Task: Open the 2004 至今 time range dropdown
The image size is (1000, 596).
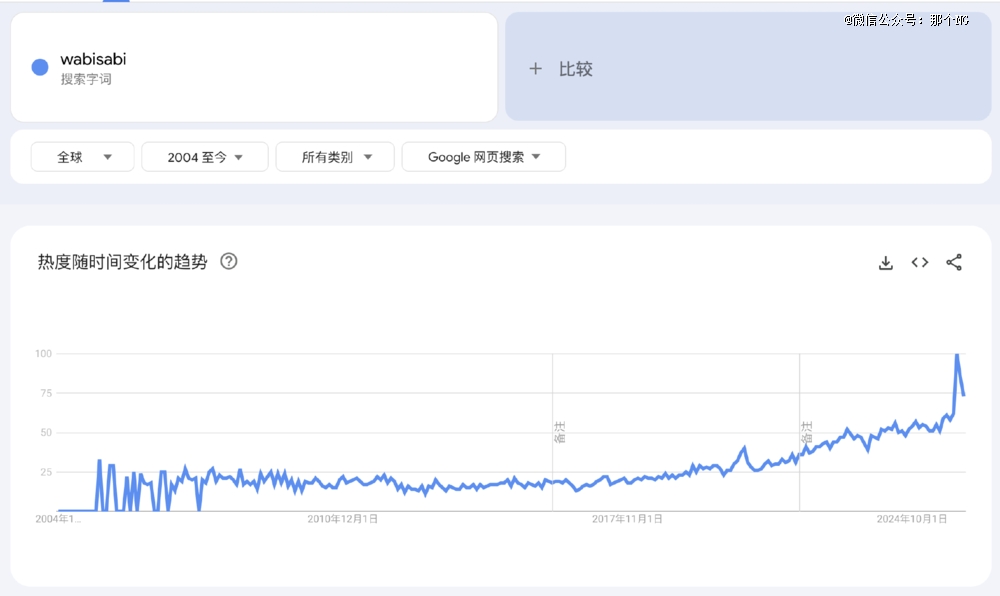Action: [x=205, y=157]
